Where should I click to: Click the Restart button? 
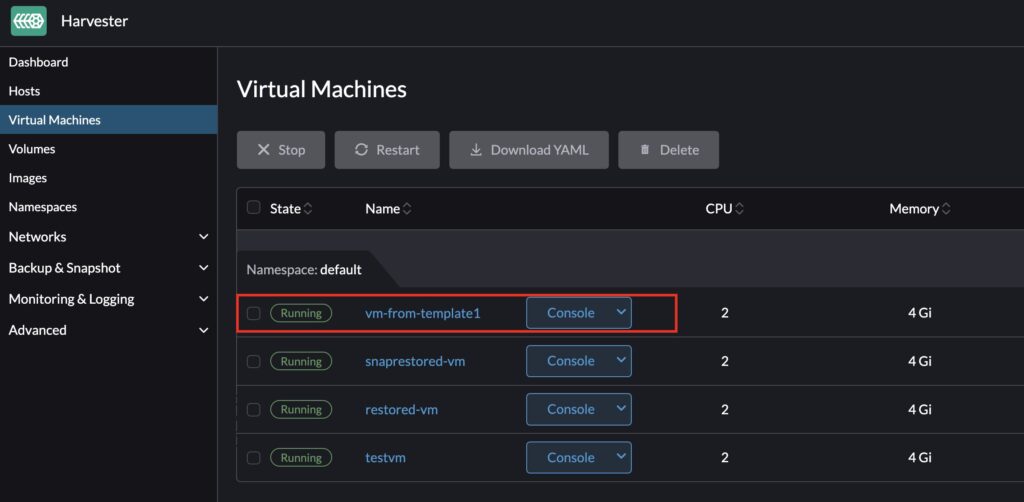click(x=387, y=150)
